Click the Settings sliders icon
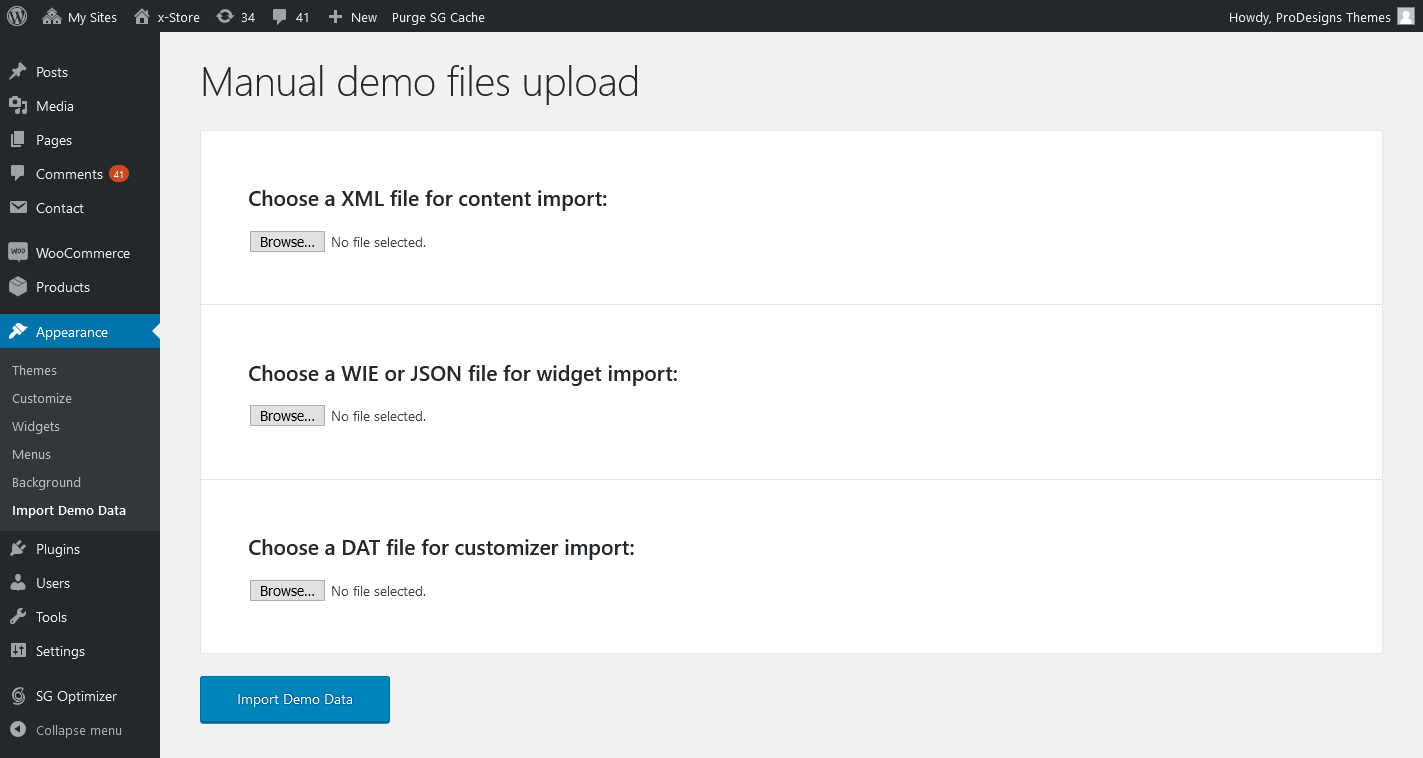 click(18, 651)
